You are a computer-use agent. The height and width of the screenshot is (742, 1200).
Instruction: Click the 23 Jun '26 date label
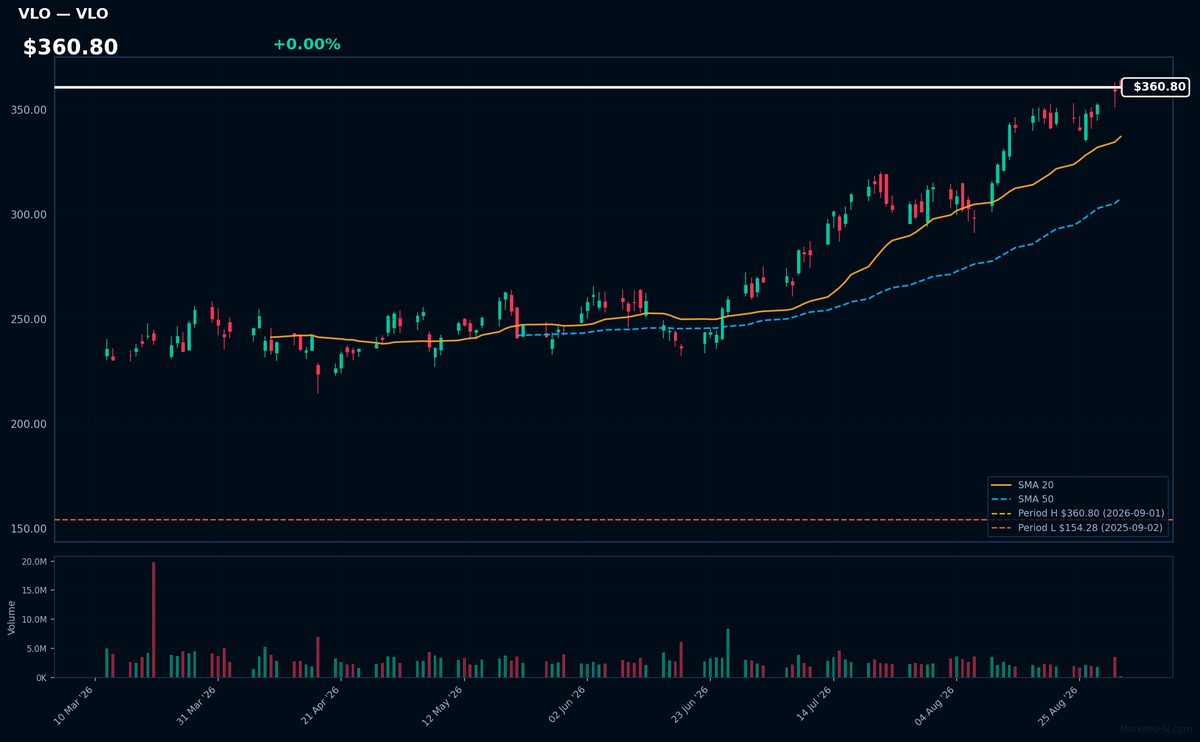(688, 704)
